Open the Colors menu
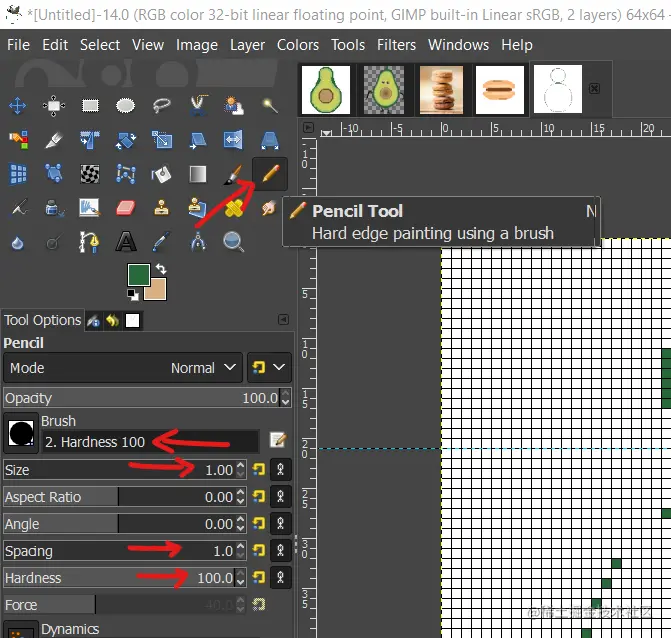 click(298, 45)
